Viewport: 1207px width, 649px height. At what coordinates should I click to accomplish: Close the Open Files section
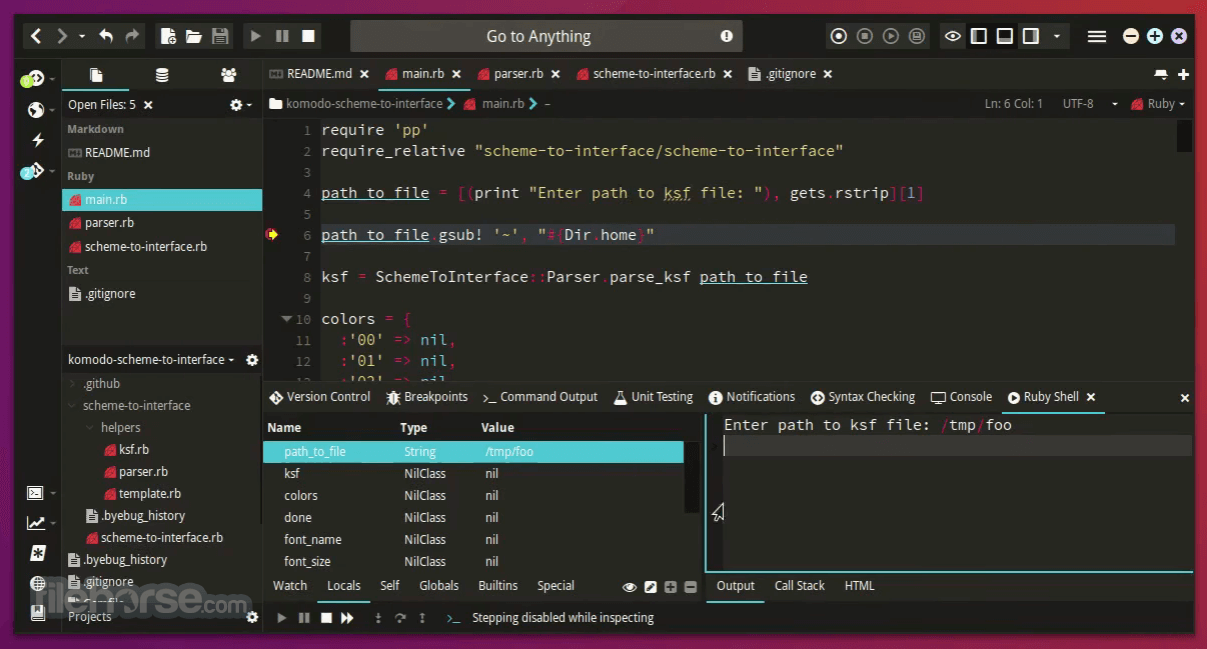tap(148, 104)
